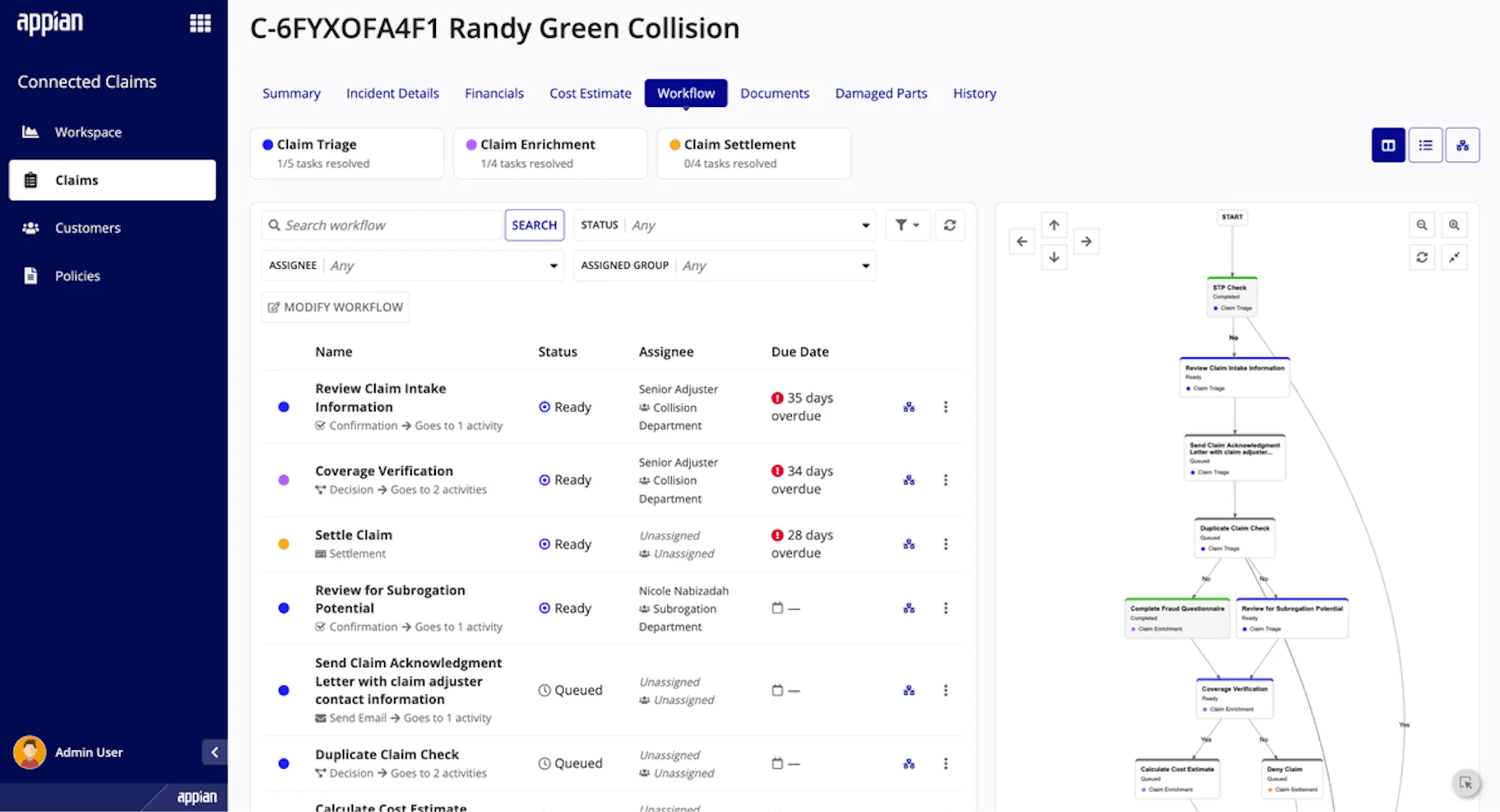This screenshot has height=812, width=1500.
Task: Open the Incident Details tab
Action: coord(393,93)
